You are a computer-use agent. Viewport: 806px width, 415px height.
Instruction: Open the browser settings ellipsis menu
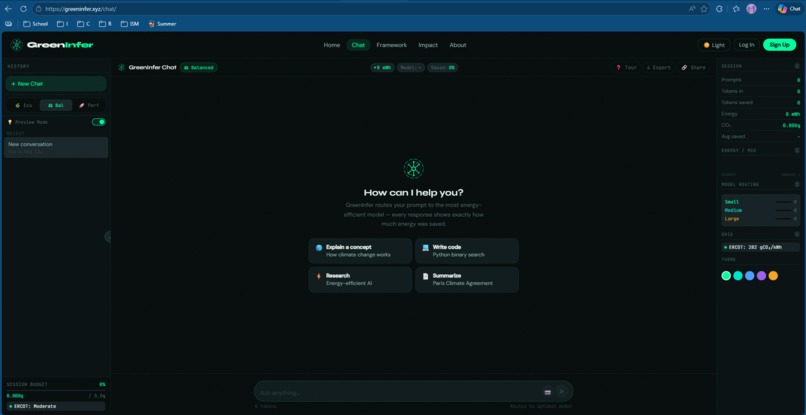pyautogui.click(x=766, y=9)
